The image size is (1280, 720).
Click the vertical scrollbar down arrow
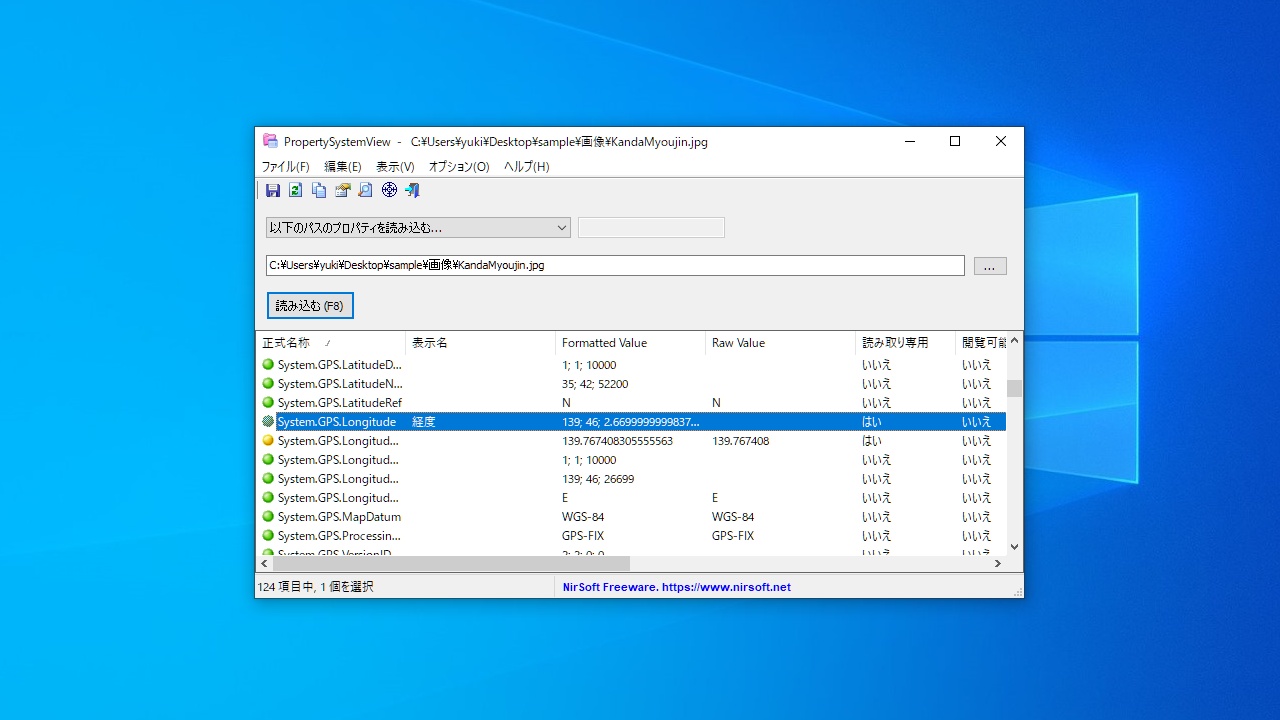pos(1014,547)
